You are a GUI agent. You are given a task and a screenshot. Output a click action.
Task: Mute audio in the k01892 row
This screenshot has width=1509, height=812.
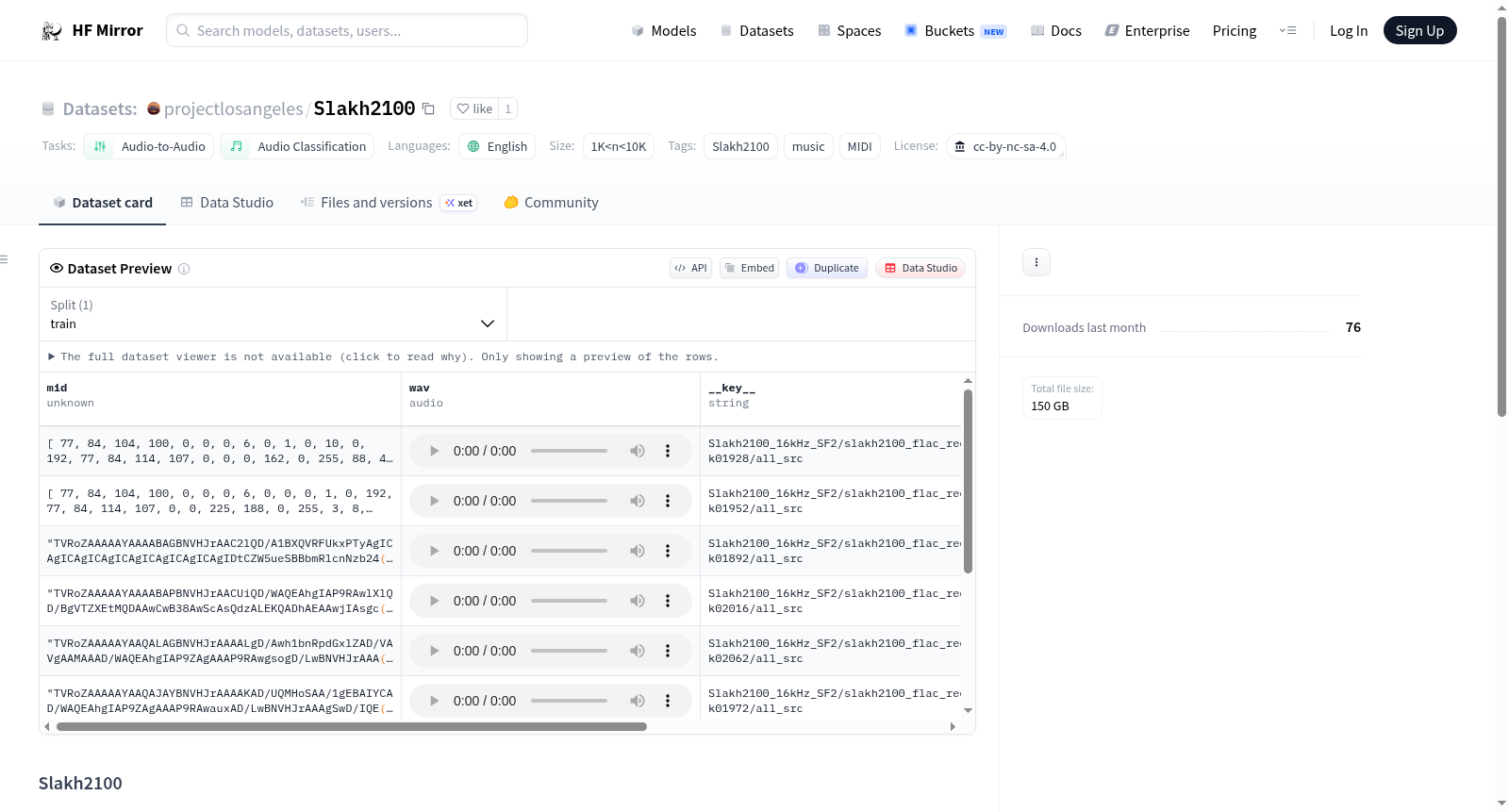(638, 551)
